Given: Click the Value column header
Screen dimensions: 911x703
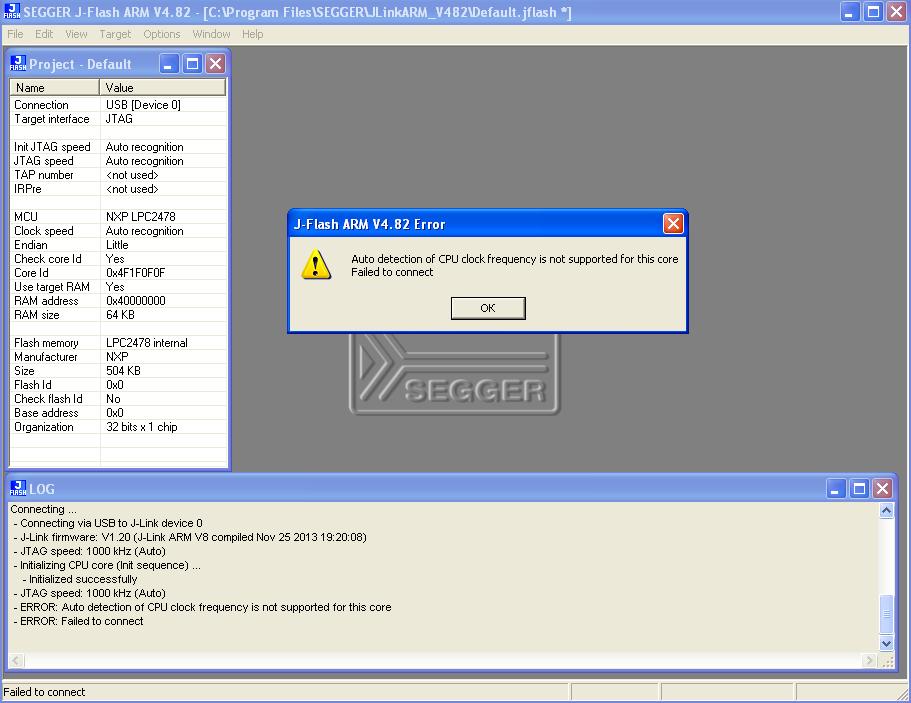Looking at the screenshot, I should click(163, 88).
